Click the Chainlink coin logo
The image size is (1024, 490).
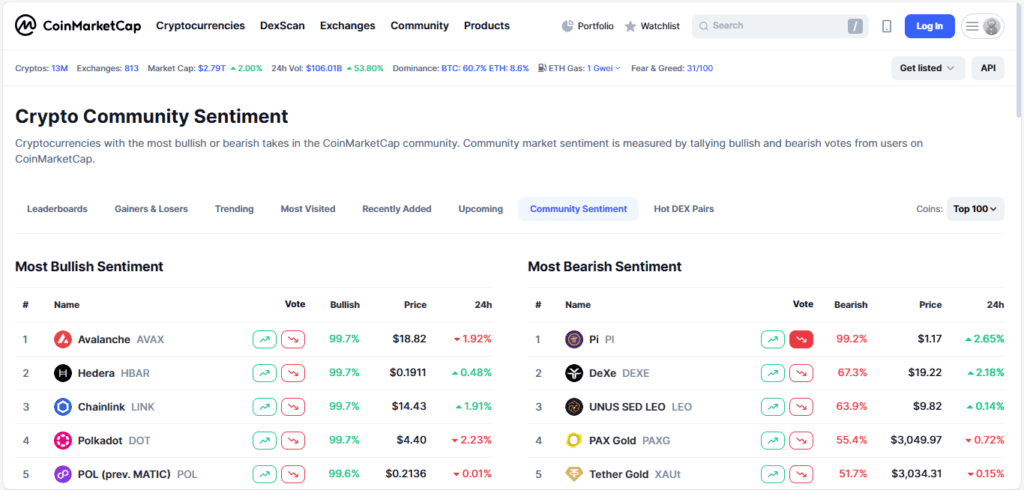click(63, 406)
